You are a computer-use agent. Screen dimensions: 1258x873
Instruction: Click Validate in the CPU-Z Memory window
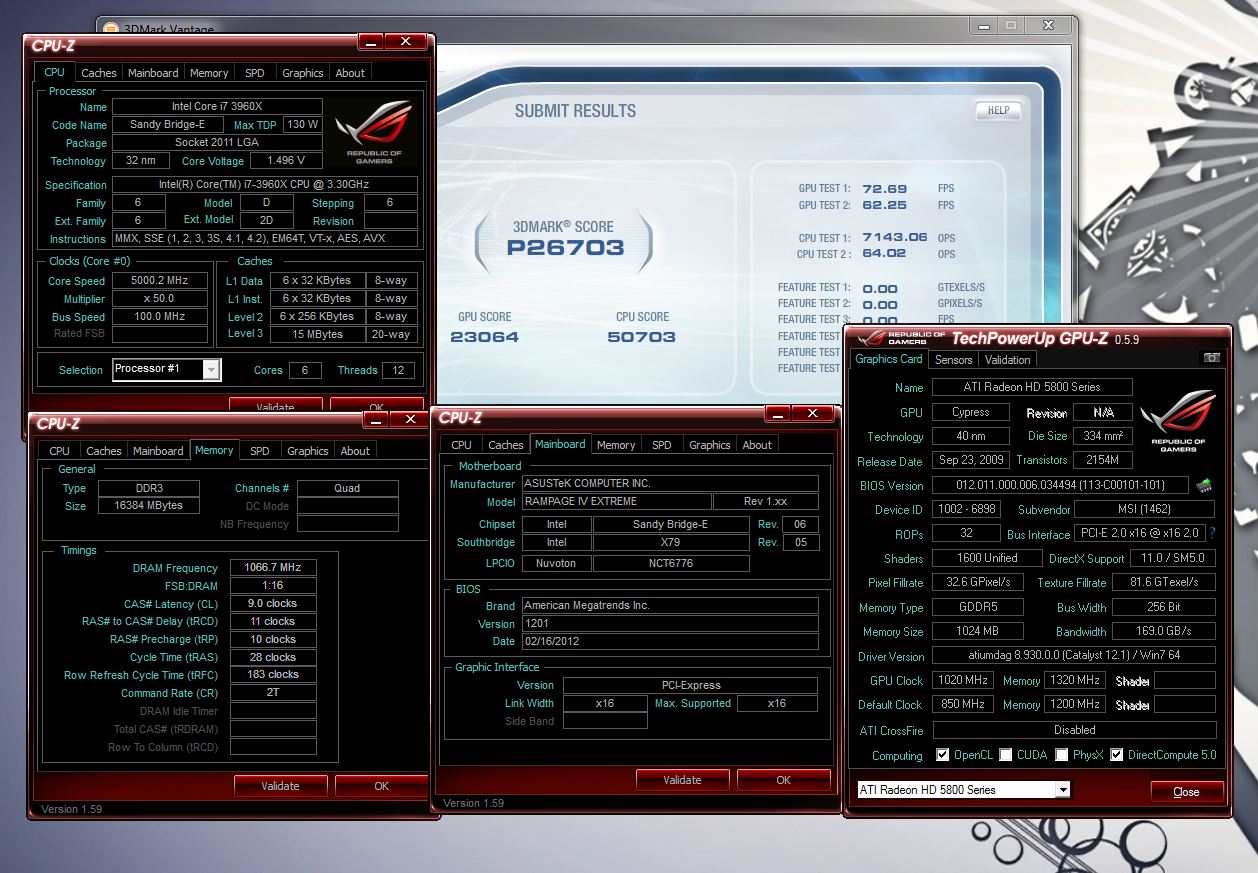pos(281,786)
